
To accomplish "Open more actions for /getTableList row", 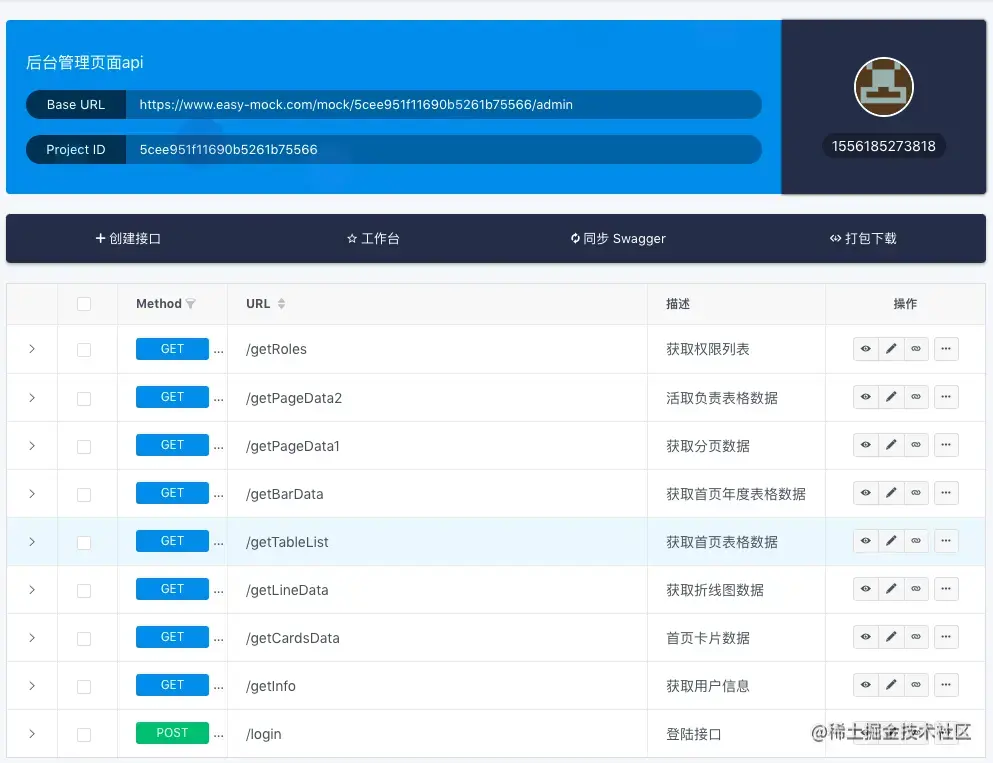I will click(946, 541).
